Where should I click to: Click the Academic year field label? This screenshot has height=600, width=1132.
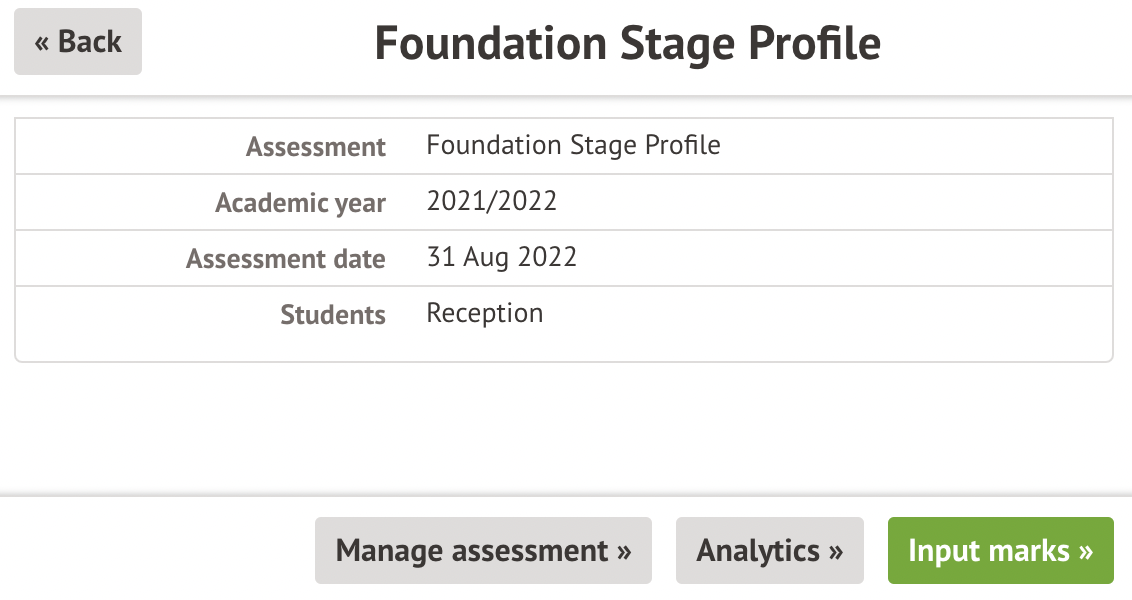(x=300, y=203)
